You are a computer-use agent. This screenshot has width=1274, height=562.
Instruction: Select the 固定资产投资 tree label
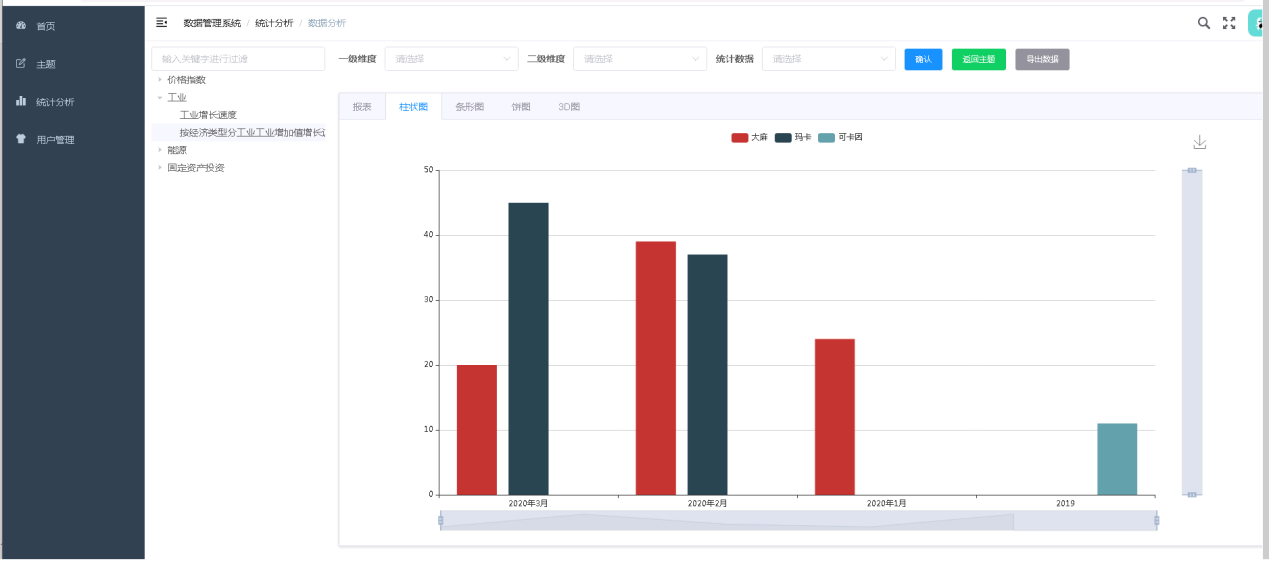pyautogui.click(x=196, y=167)
